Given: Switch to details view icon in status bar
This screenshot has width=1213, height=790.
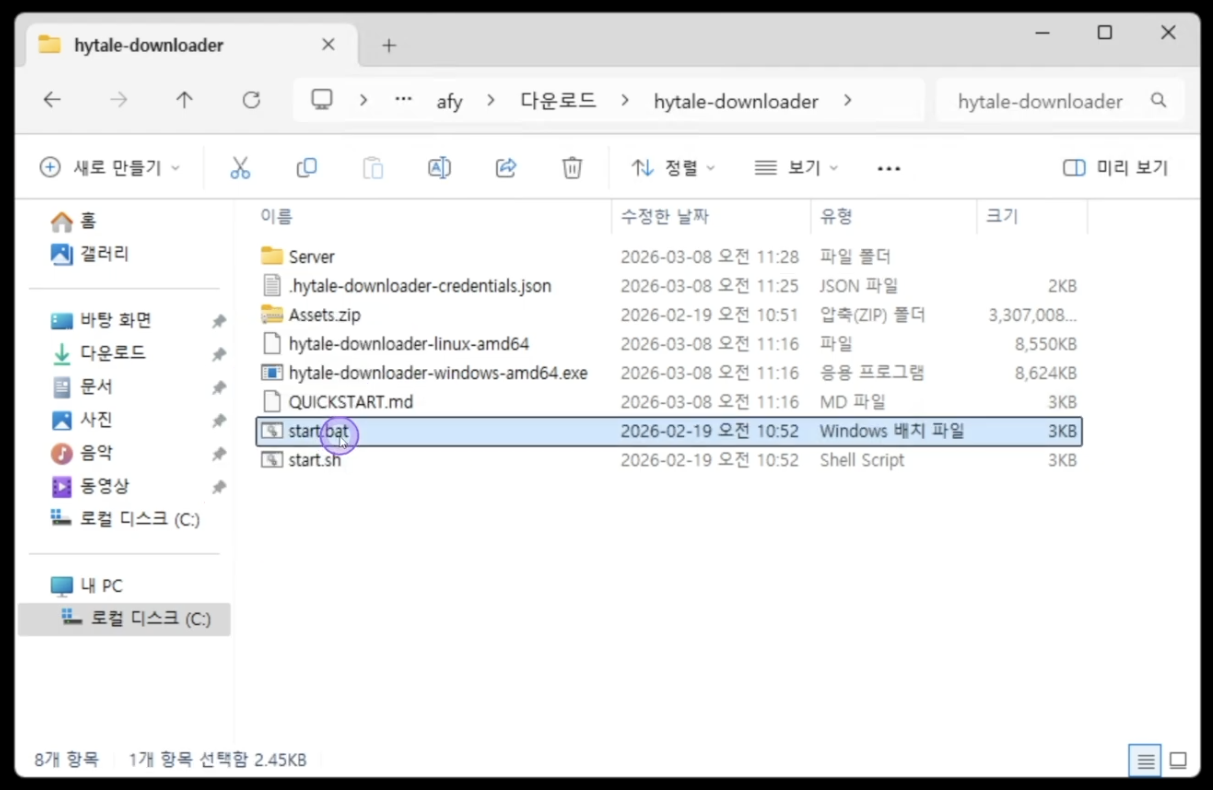Looking at the screenshot, I should coord(1146,761).
